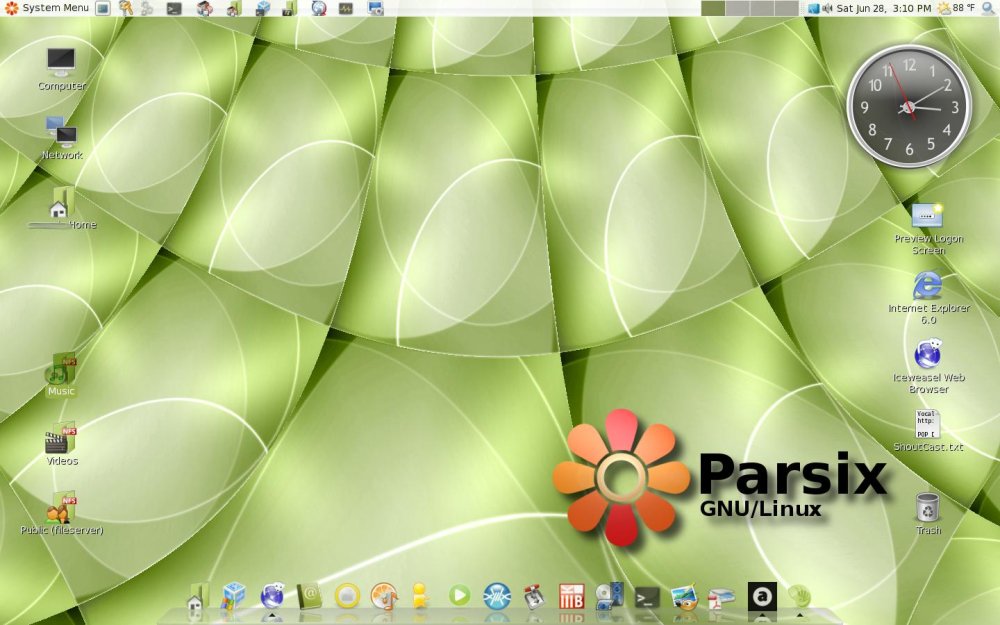This screenshot has width=1000, height=625.
Task: Select the Iceweasel Web Browser desktop icon
Action: click(928, 367)
